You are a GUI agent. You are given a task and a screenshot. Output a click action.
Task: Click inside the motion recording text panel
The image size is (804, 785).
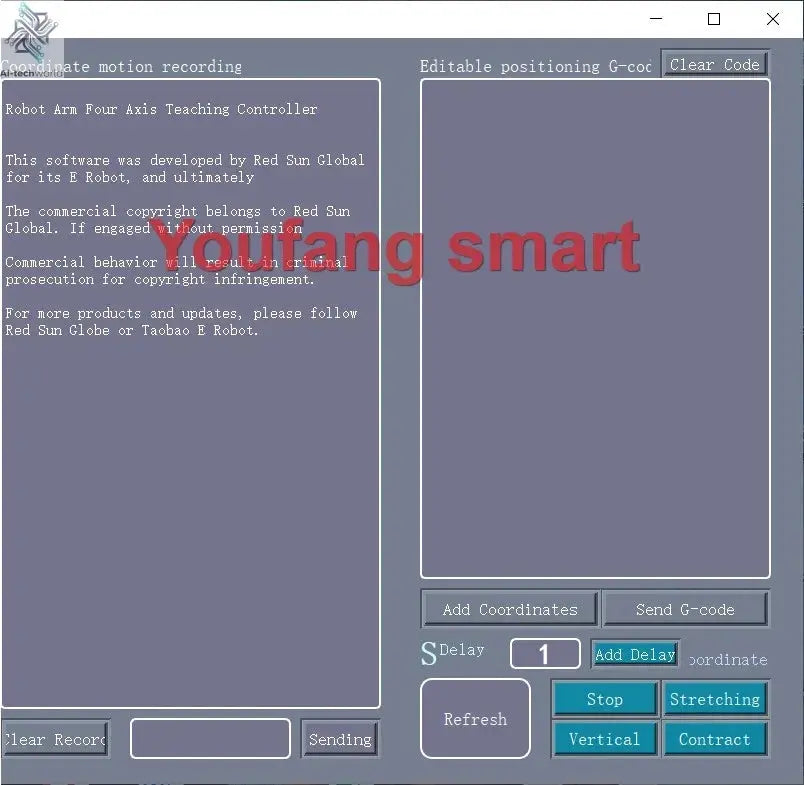point(190,500)
